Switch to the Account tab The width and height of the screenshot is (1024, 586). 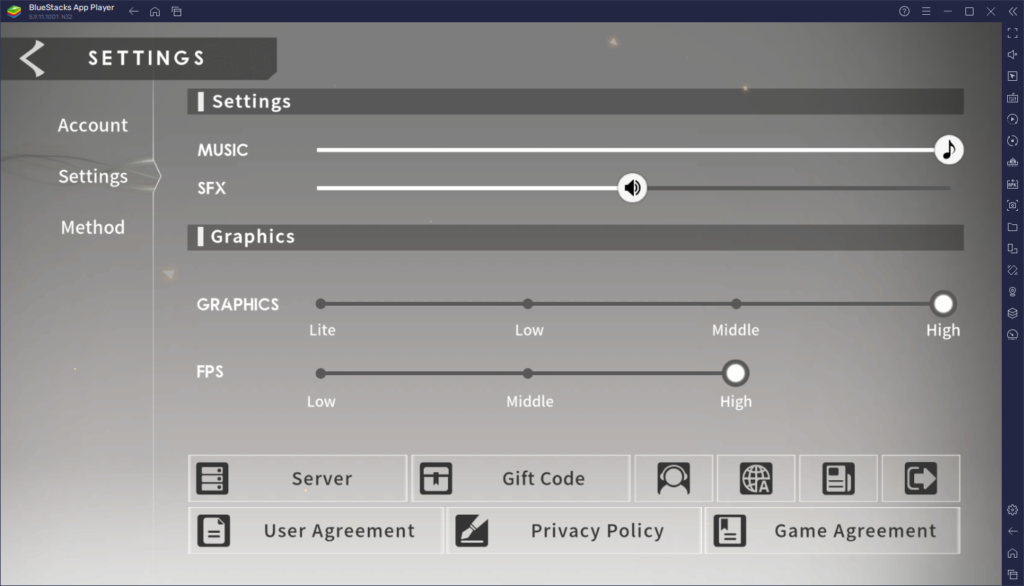[92, 125]
